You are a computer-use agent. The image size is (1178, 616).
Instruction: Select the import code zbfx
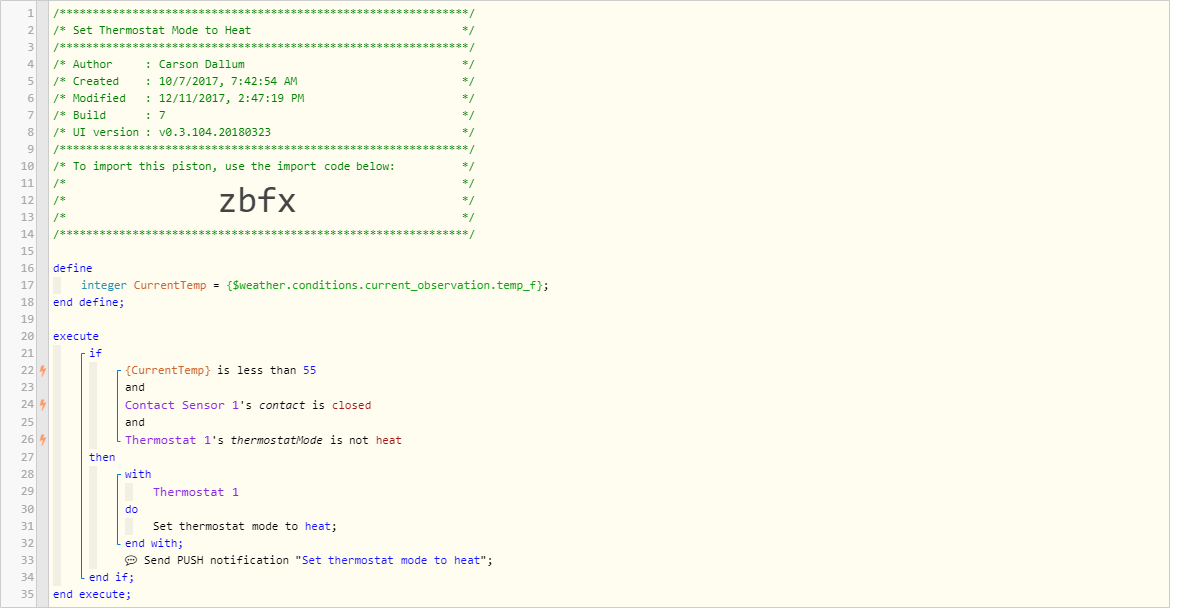[x=257, y=201]
